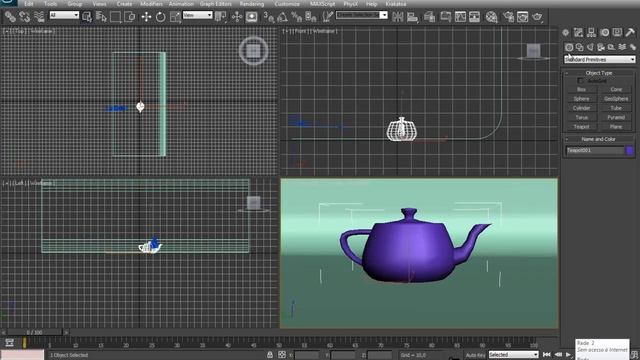
Task: Open the Edit menu
Action: (x=29, y=4)
